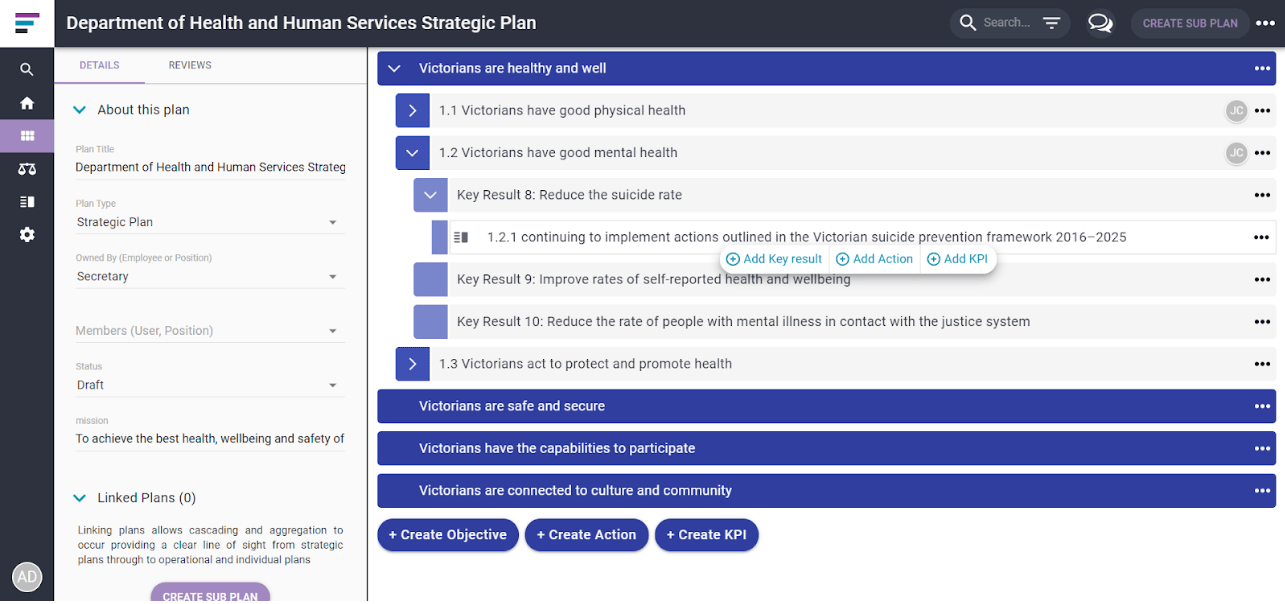Switch to the Reviews tab
Viewport: 1285px width, 604px height.
190,65
